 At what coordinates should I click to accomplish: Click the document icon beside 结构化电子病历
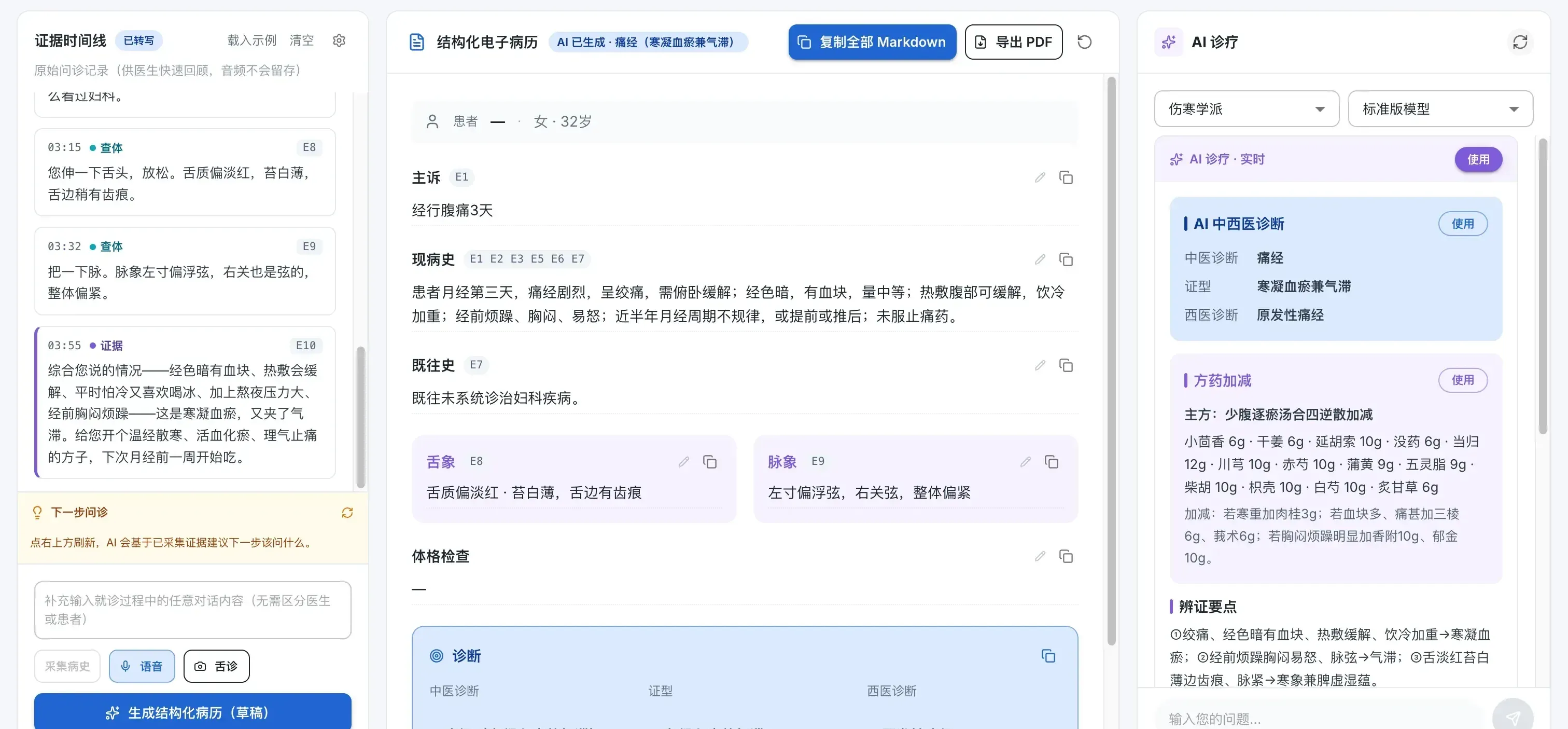(417, 42)
